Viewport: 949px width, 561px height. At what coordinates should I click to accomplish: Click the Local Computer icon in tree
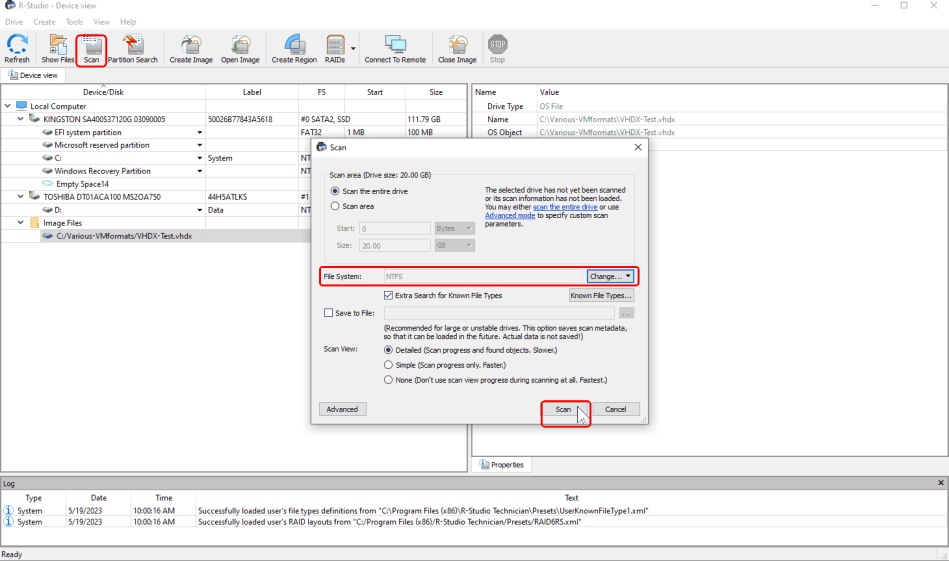22,106
